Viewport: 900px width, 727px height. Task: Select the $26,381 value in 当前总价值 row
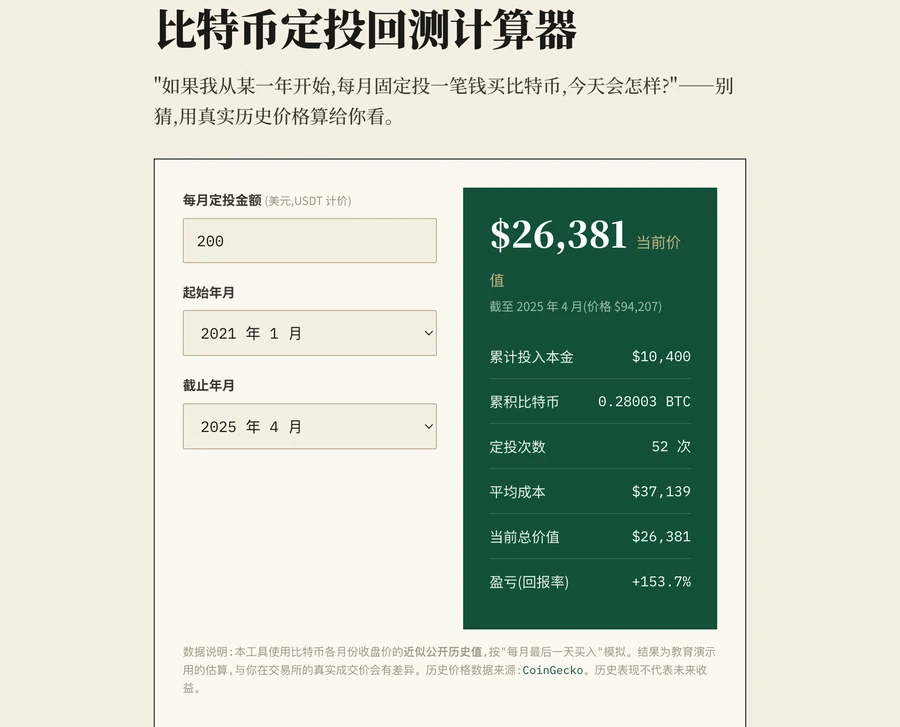pyautogui.click(x=661, y=536)
